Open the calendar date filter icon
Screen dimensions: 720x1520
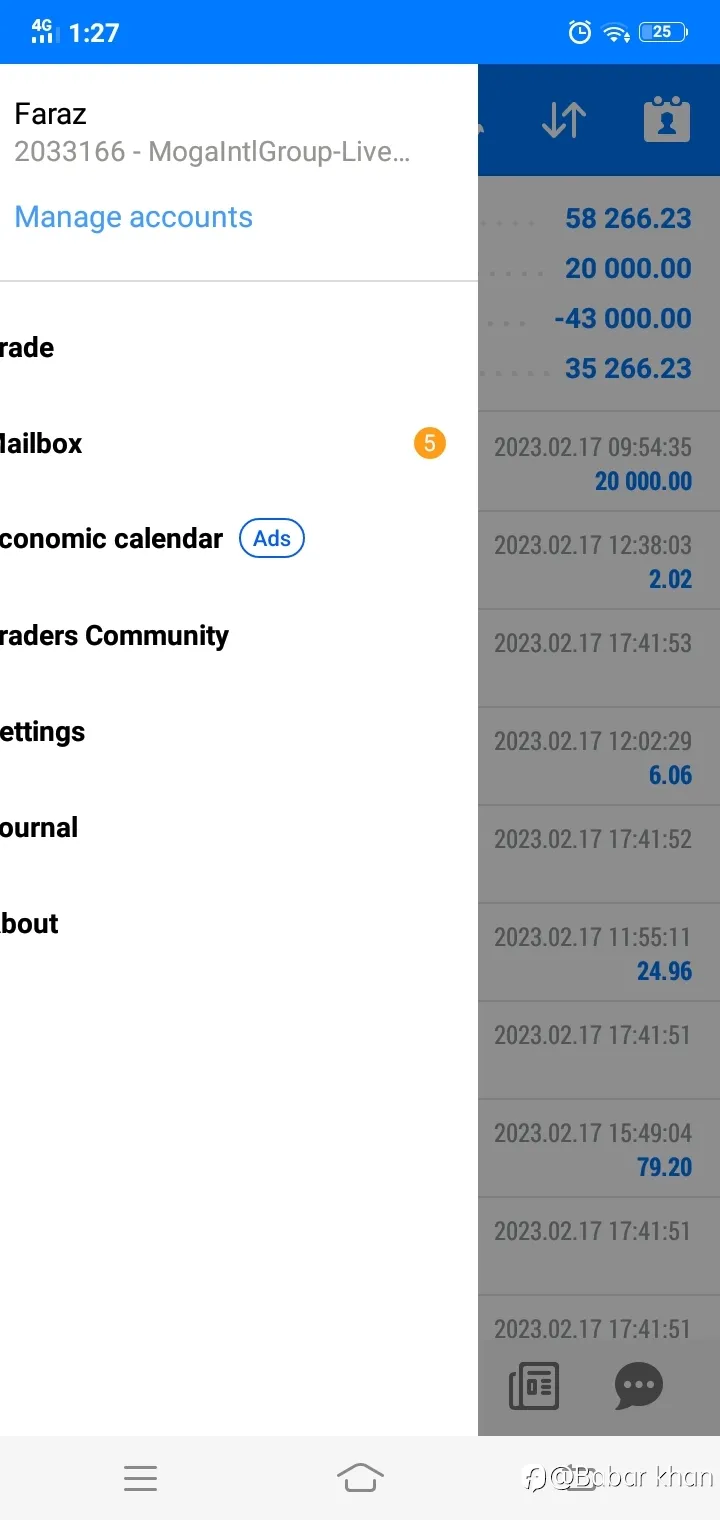click(x=666, y=119)
